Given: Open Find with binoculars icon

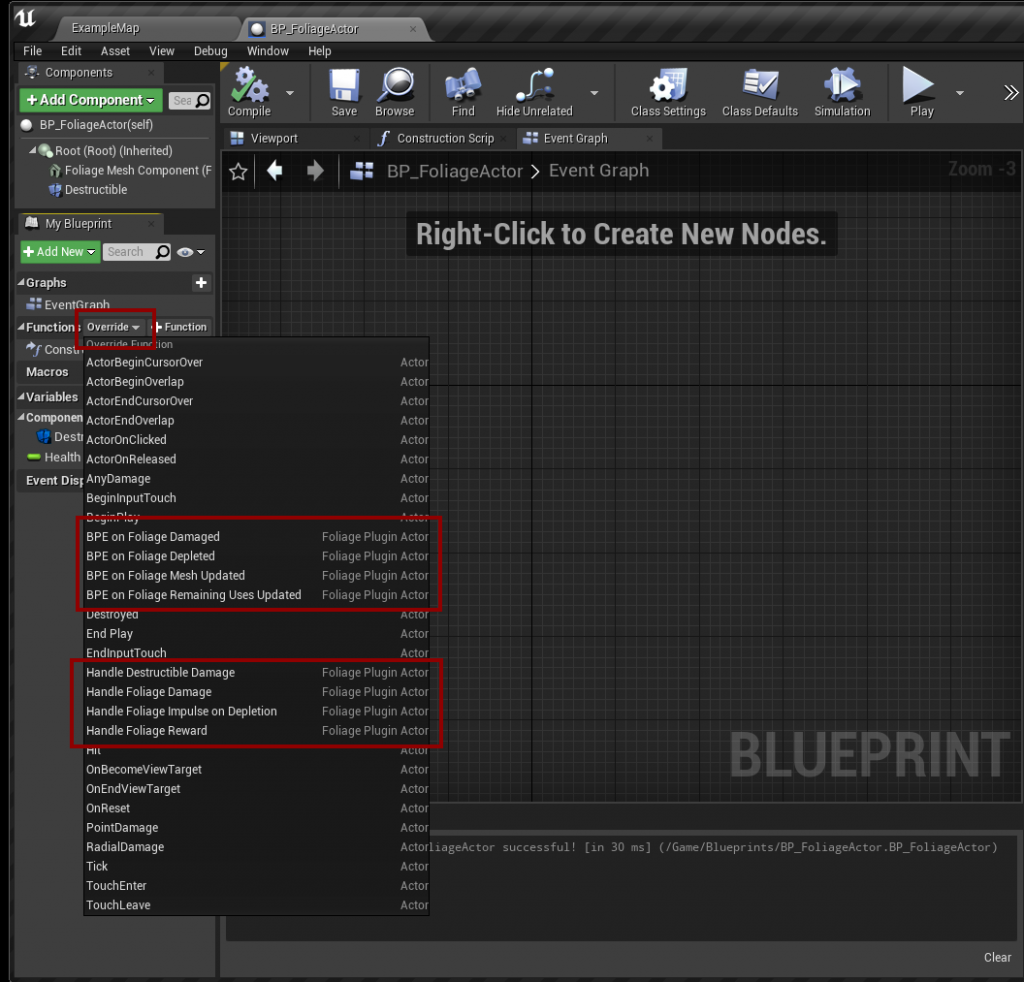Looking at the screenshot, I should click(463, 92).
